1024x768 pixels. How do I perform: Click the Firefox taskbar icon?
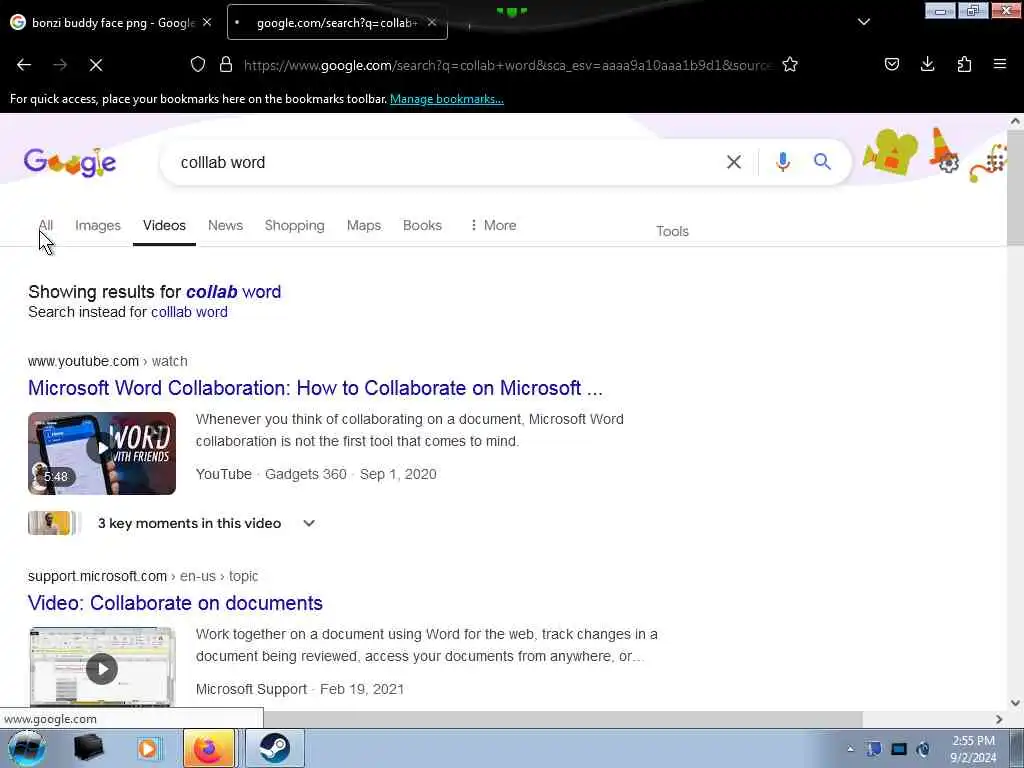pyautogui.click(x=208, y=748)
